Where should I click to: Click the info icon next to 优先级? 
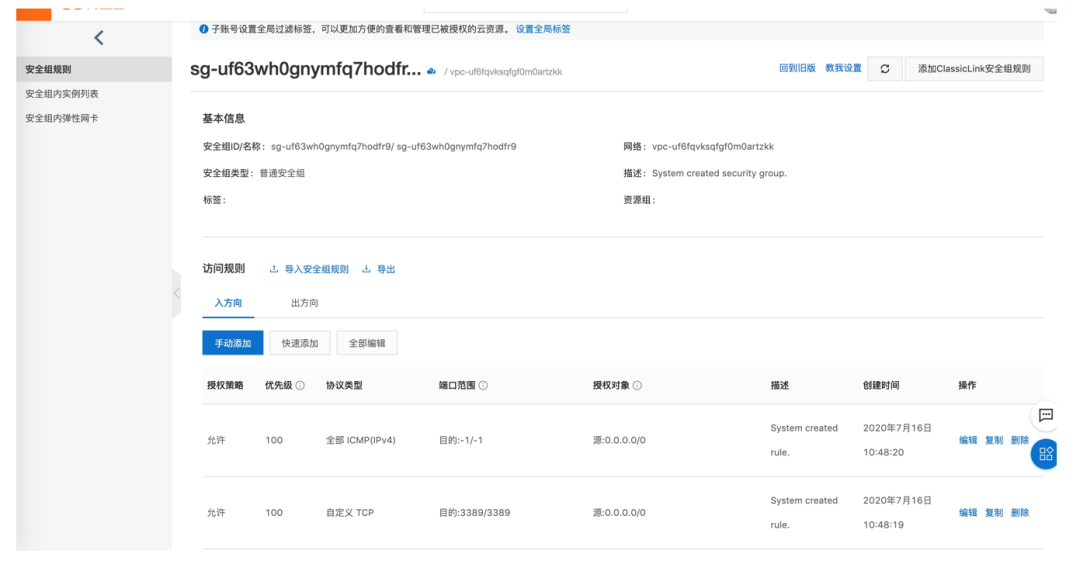coord(300,386)
